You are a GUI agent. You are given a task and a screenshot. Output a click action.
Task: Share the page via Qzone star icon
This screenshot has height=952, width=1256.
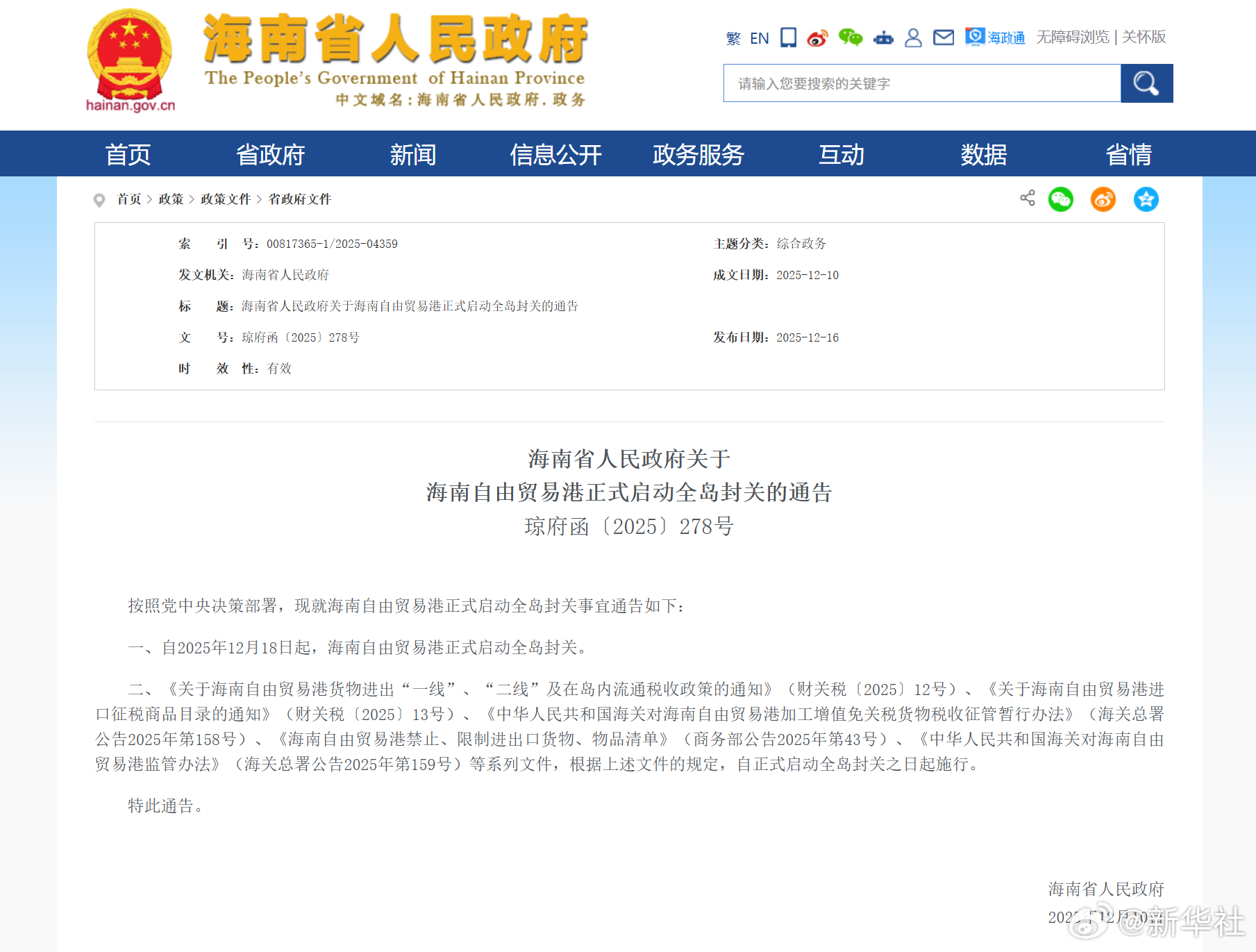[x=1146, y=199]
